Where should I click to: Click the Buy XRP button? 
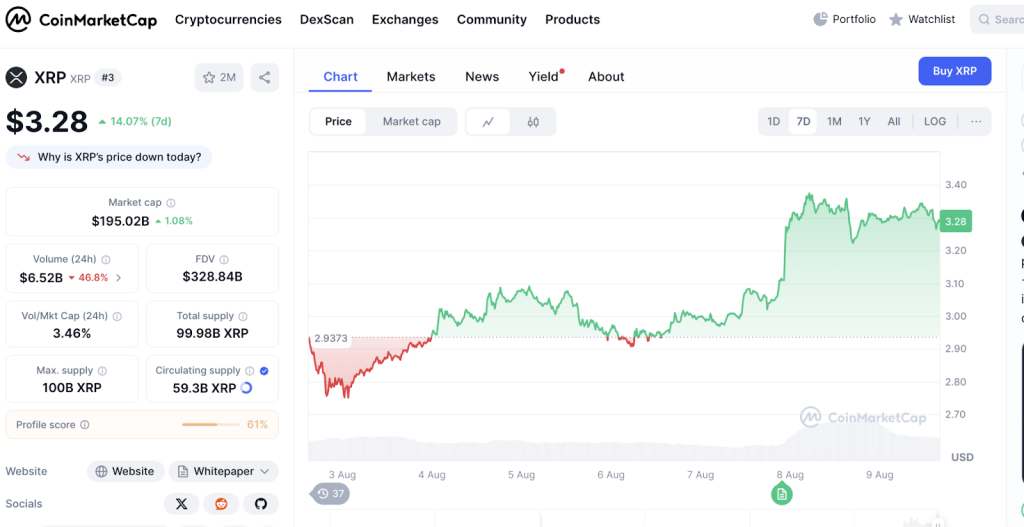954,71
